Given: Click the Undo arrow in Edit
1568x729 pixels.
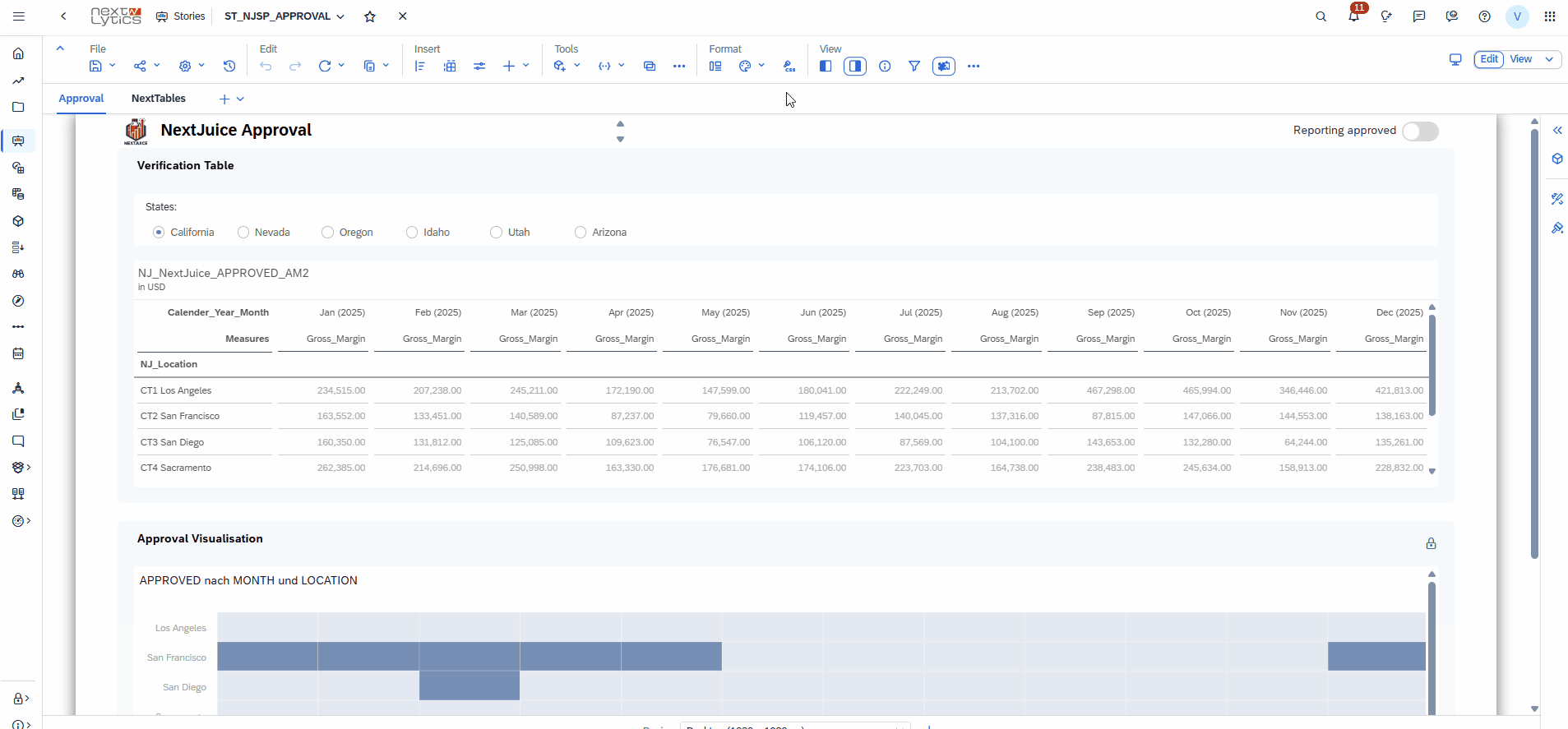Looking at the screenshot, I should tap(266, 66).
